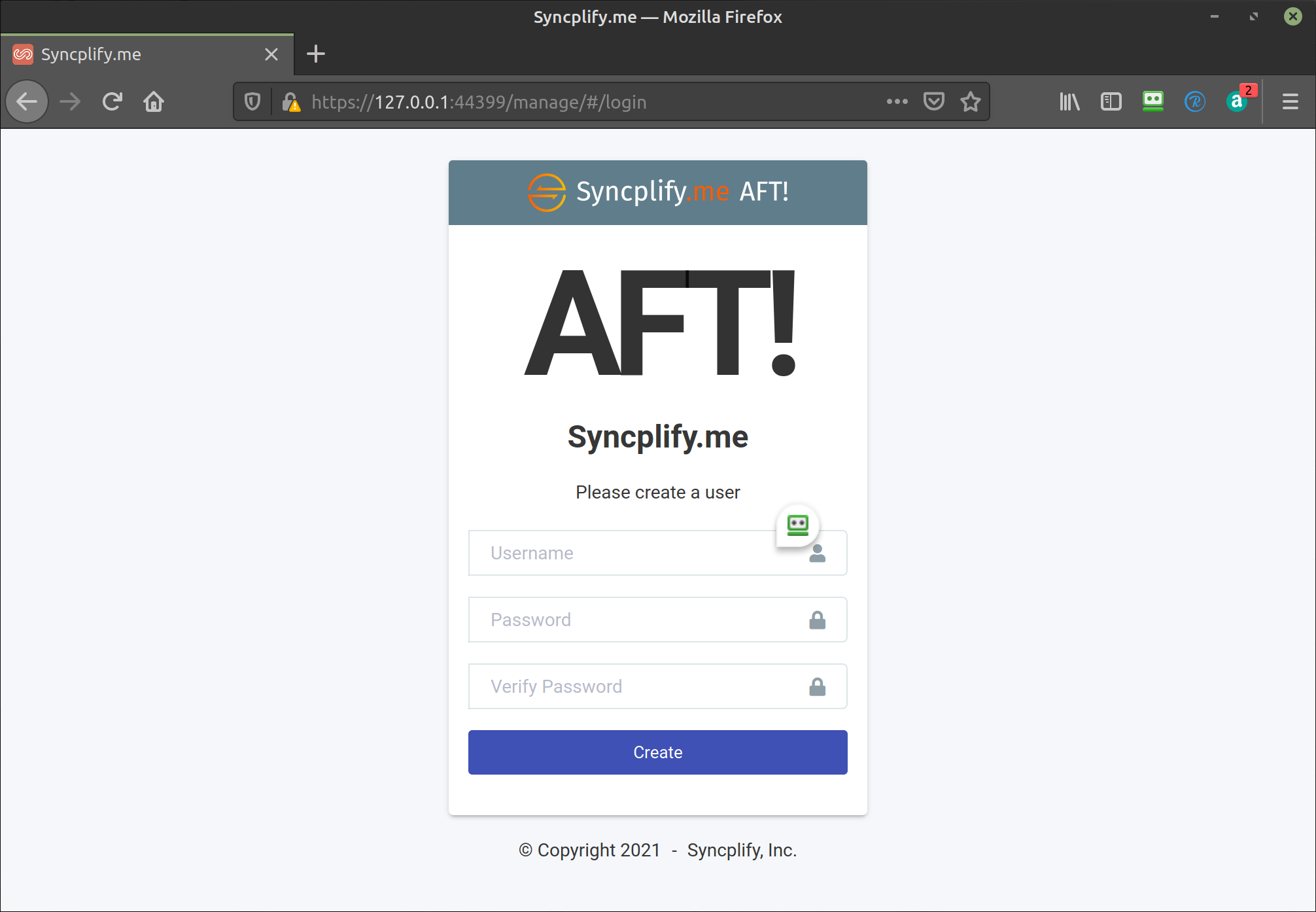The image size is (1316, 912).
Task: Click the lock icon in Verify Password
Action: 817,687
